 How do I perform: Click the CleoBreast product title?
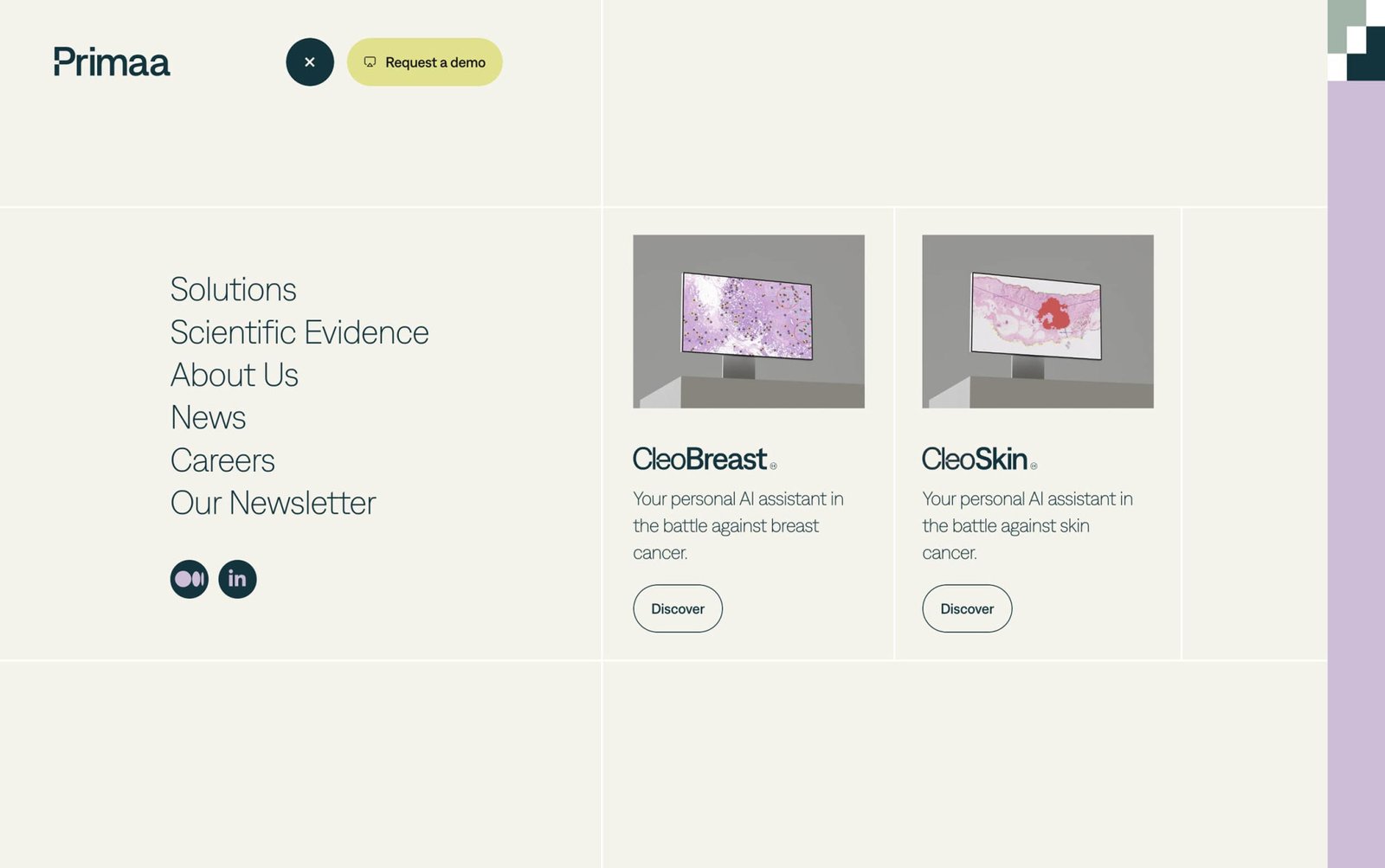(x=701, y=459)
